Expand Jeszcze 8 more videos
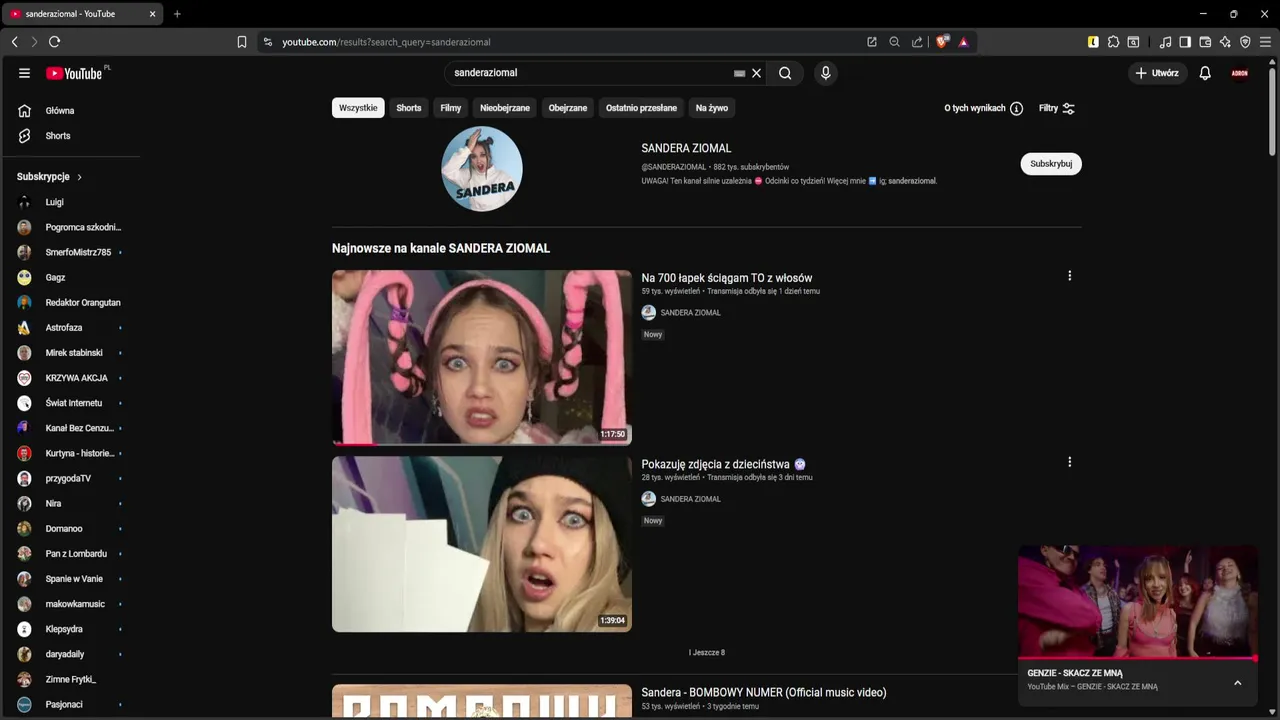This screenshot has height=720, width=1280. 707,653
